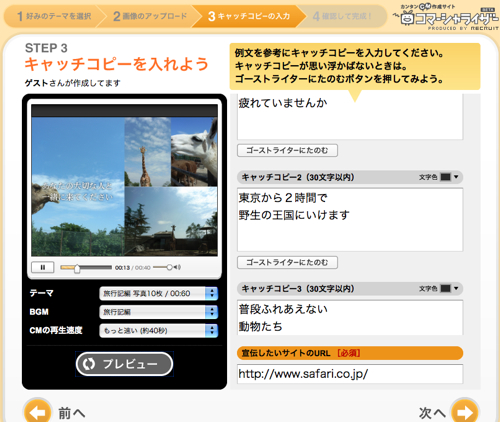Open the CMの再生速度 dropdown
This screenshot has height=422, width=500.
coord(159,331)
